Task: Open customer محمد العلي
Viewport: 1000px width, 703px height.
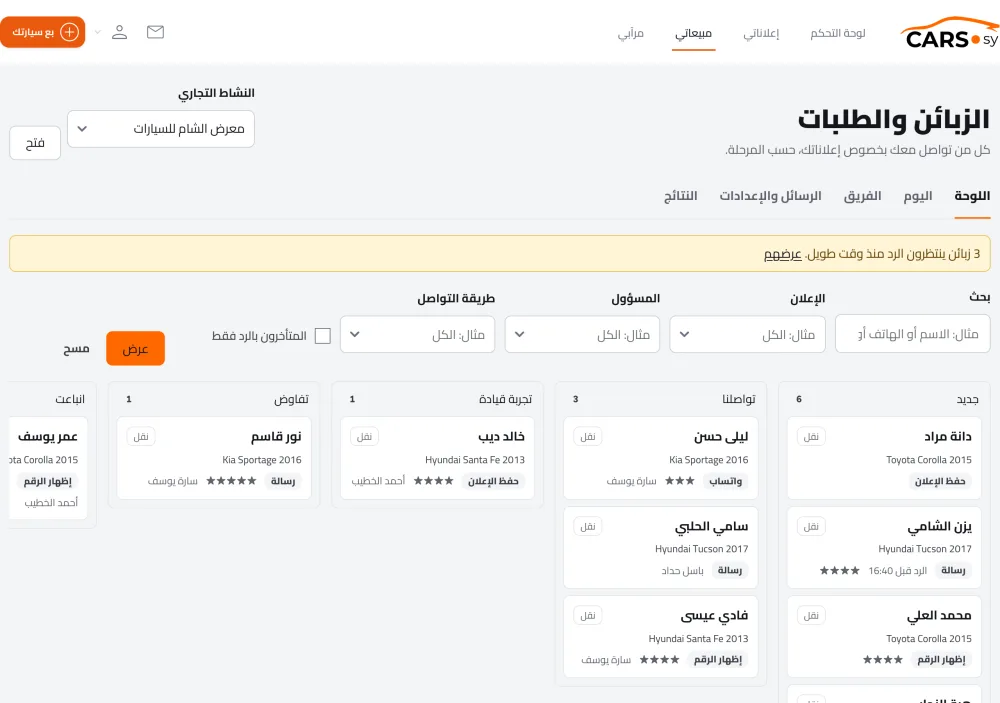Action: (x=939, y=616)
